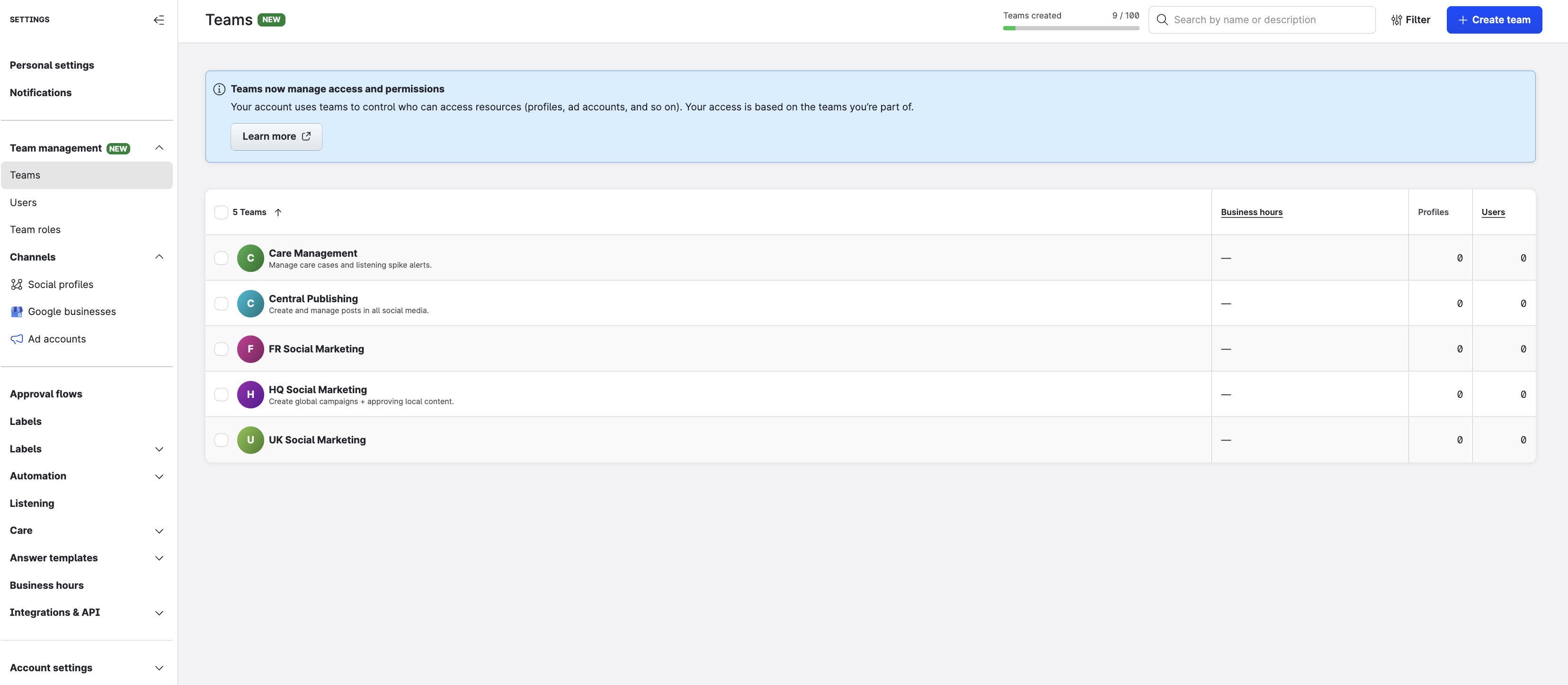Click the info icon in the banner
The height and width of the screenshot is (685, 1568).
coord(219,90)
